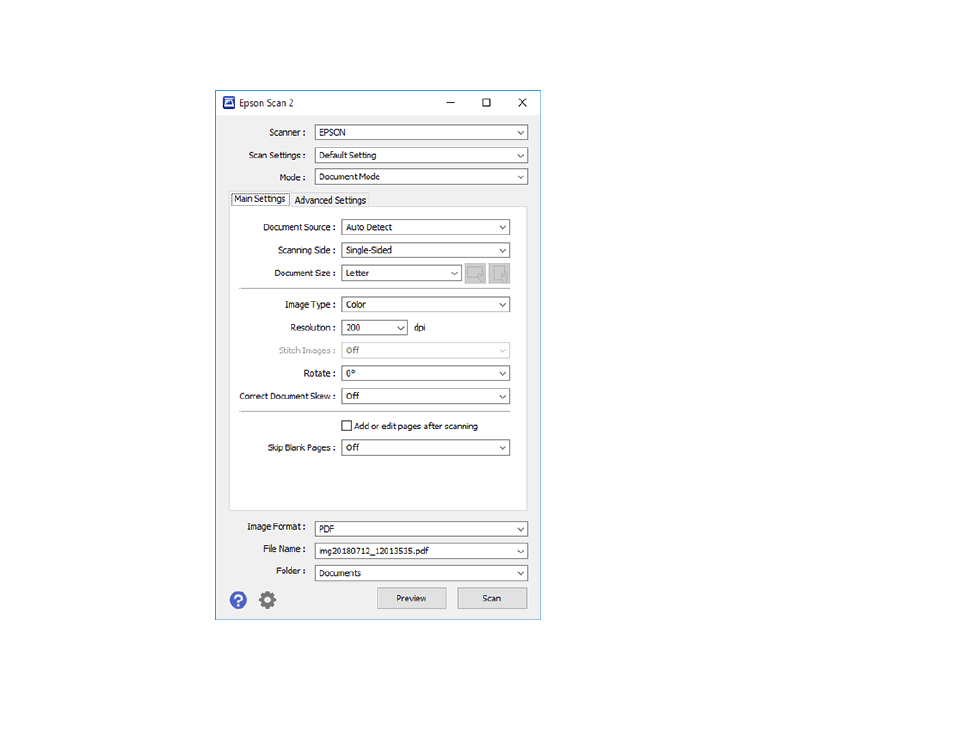Open the Scanning Side dropdown

pos(425,250)
